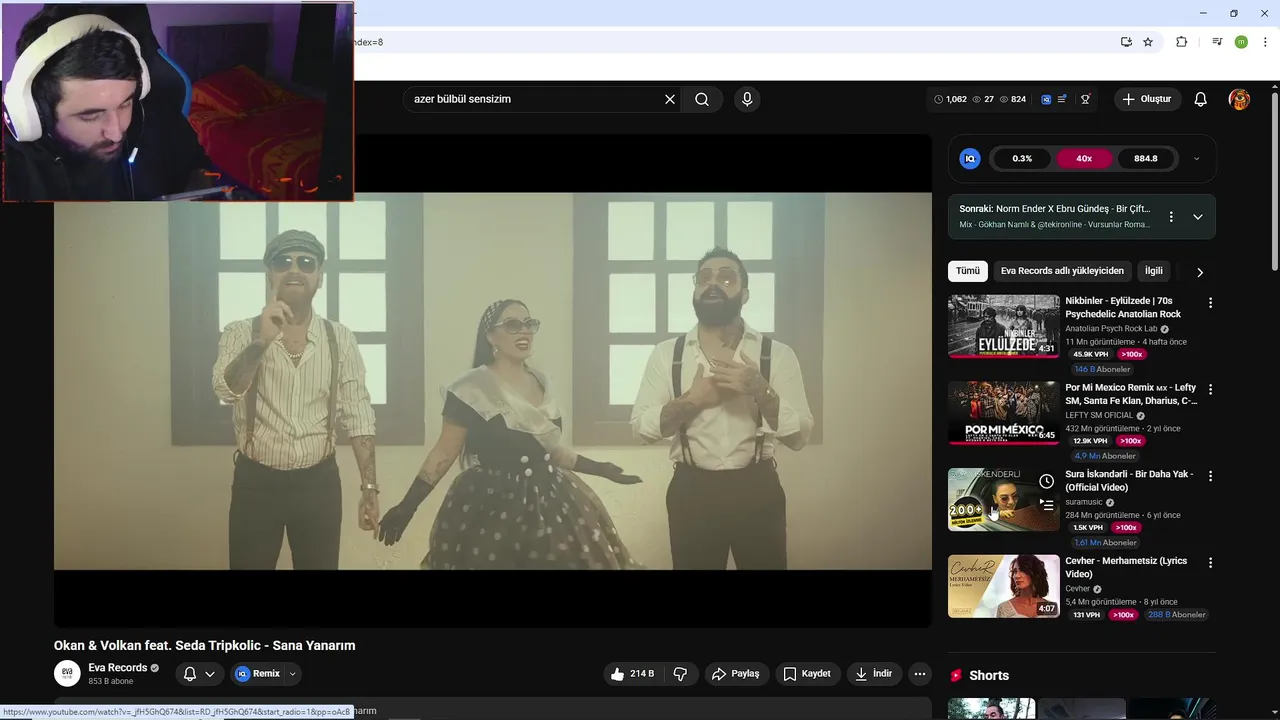Bookmark this page with the star icon
Screen dimensions: 1280x720
coord(1148,42)
